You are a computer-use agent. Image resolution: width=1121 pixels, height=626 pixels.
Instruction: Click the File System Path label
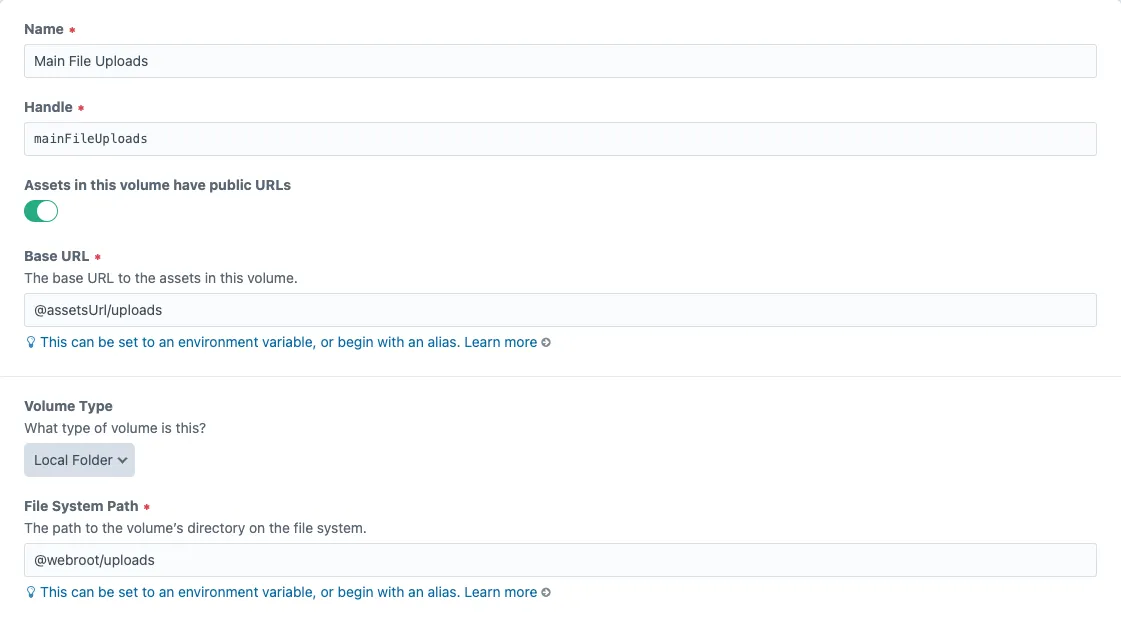coord(82,506)
